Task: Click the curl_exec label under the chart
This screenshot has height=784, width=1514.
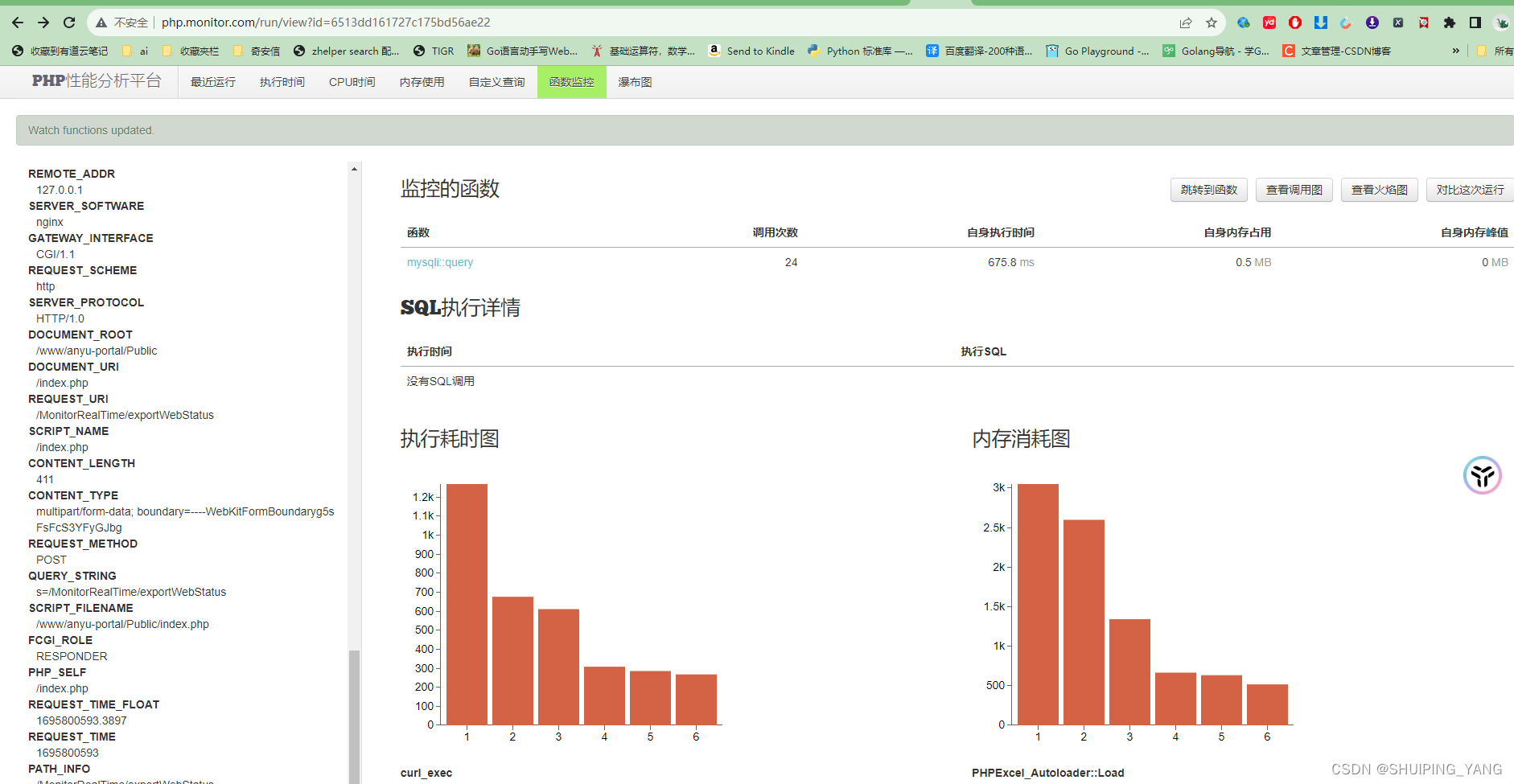Action: [426, 773]
